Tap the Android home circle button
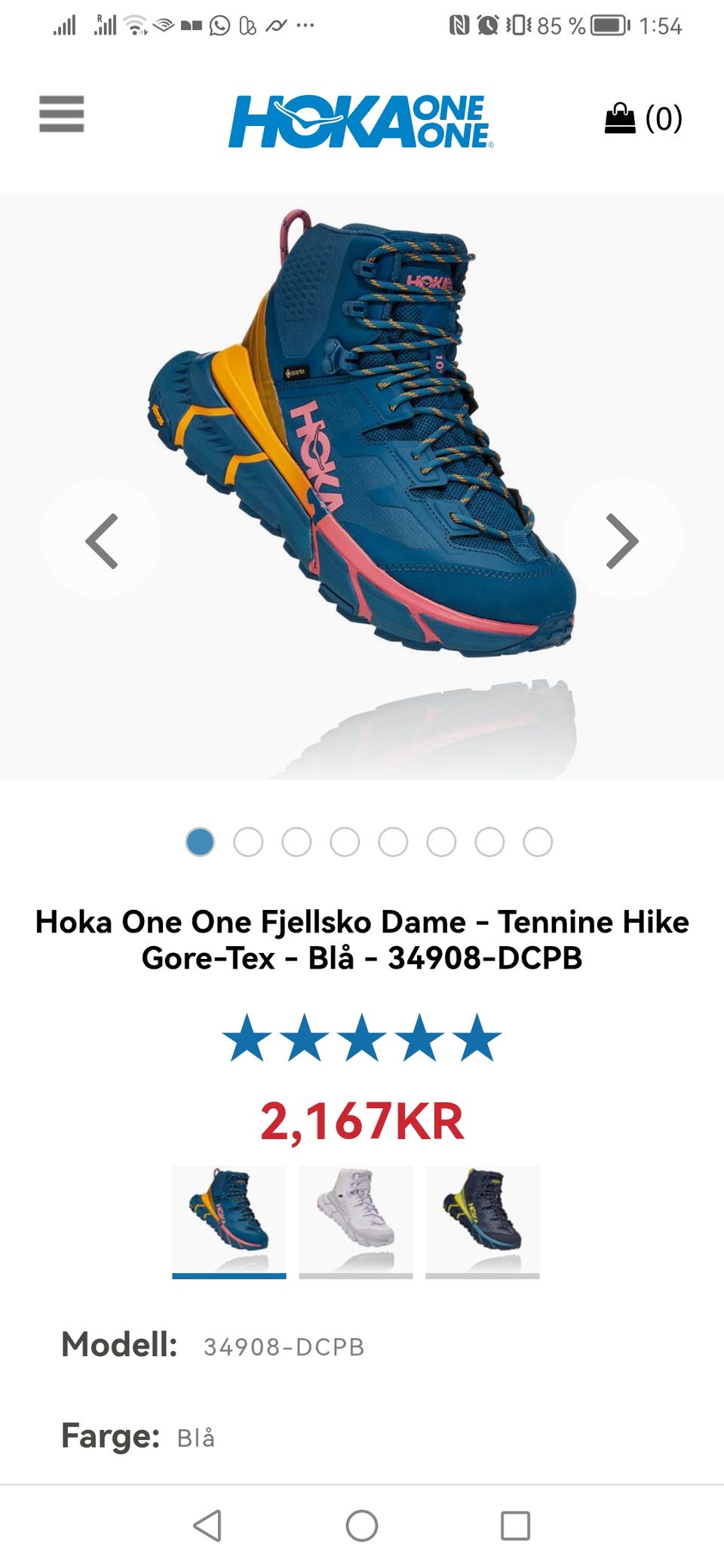 (362, 1525)
